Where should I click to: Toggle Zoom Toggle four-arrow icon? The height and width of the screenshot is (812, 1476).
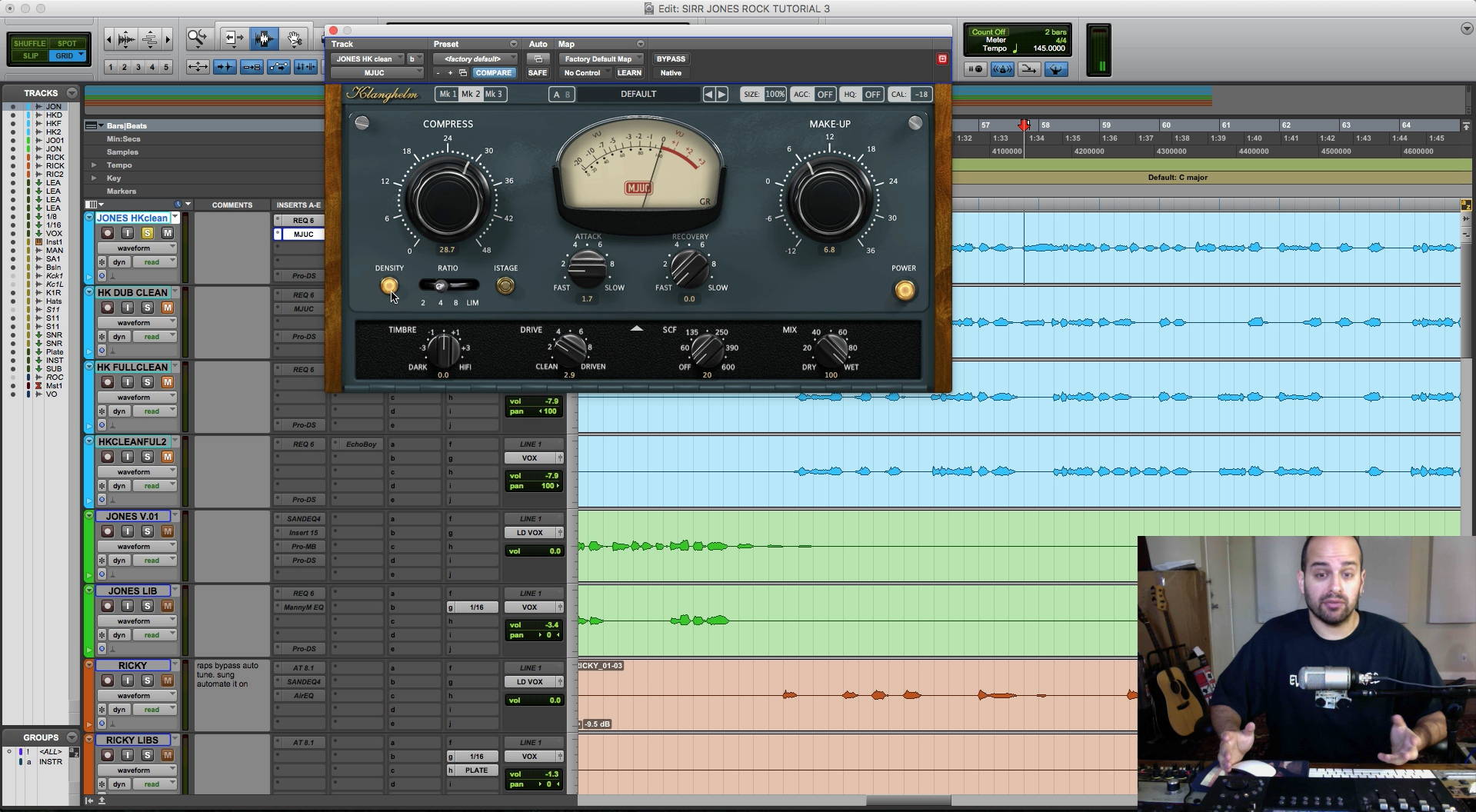[x=198, y=67]
